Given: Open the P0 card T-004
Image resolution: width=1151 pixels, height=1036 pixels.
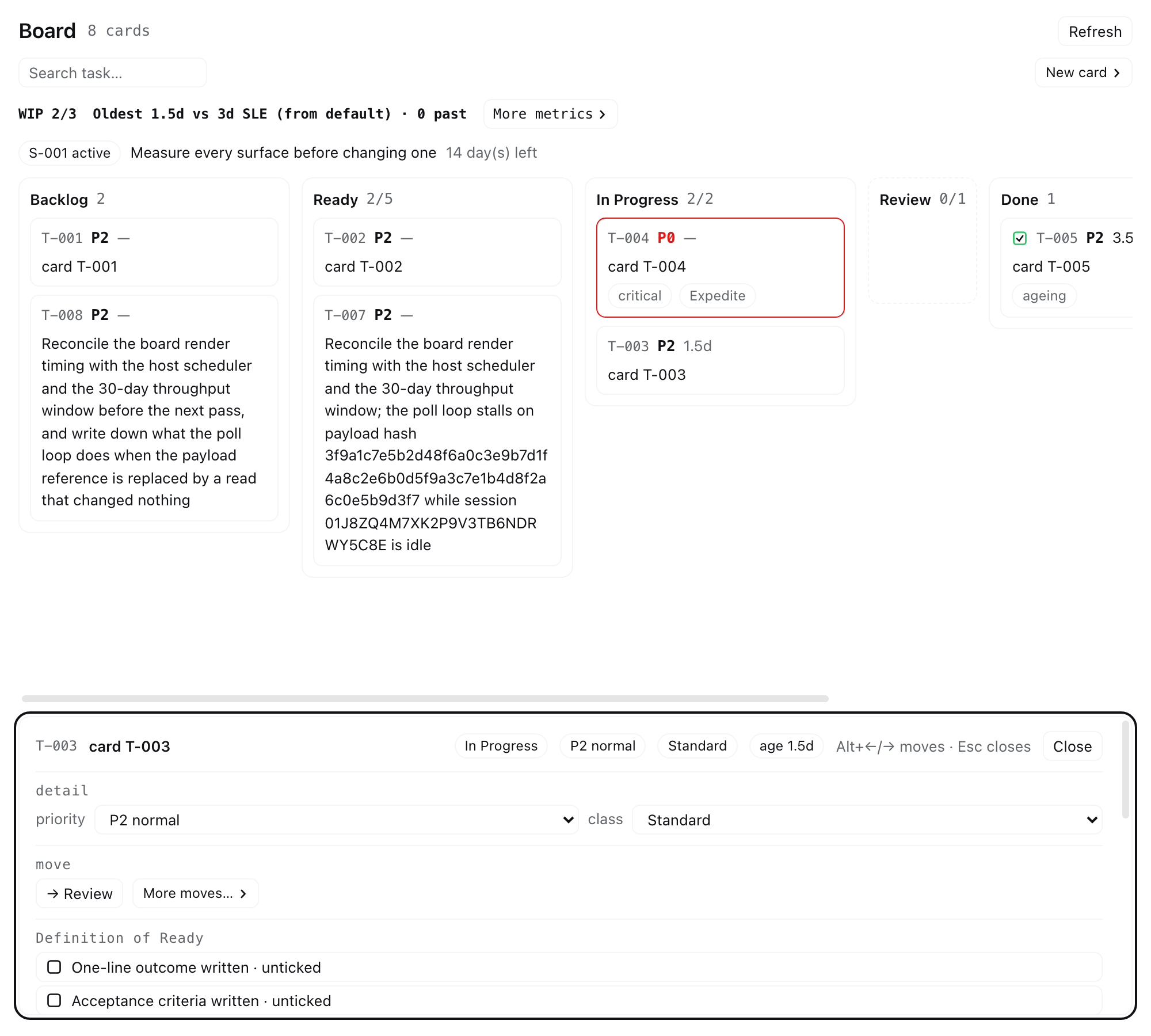Looking at the screenshot, I should point(721,268).
